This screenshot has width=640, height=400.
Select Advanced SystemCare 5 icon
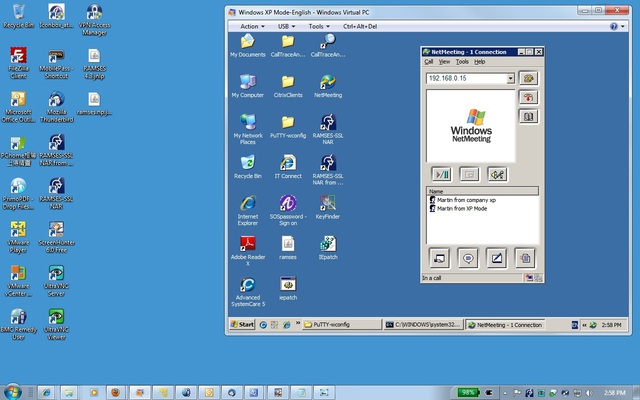point(248,291)
